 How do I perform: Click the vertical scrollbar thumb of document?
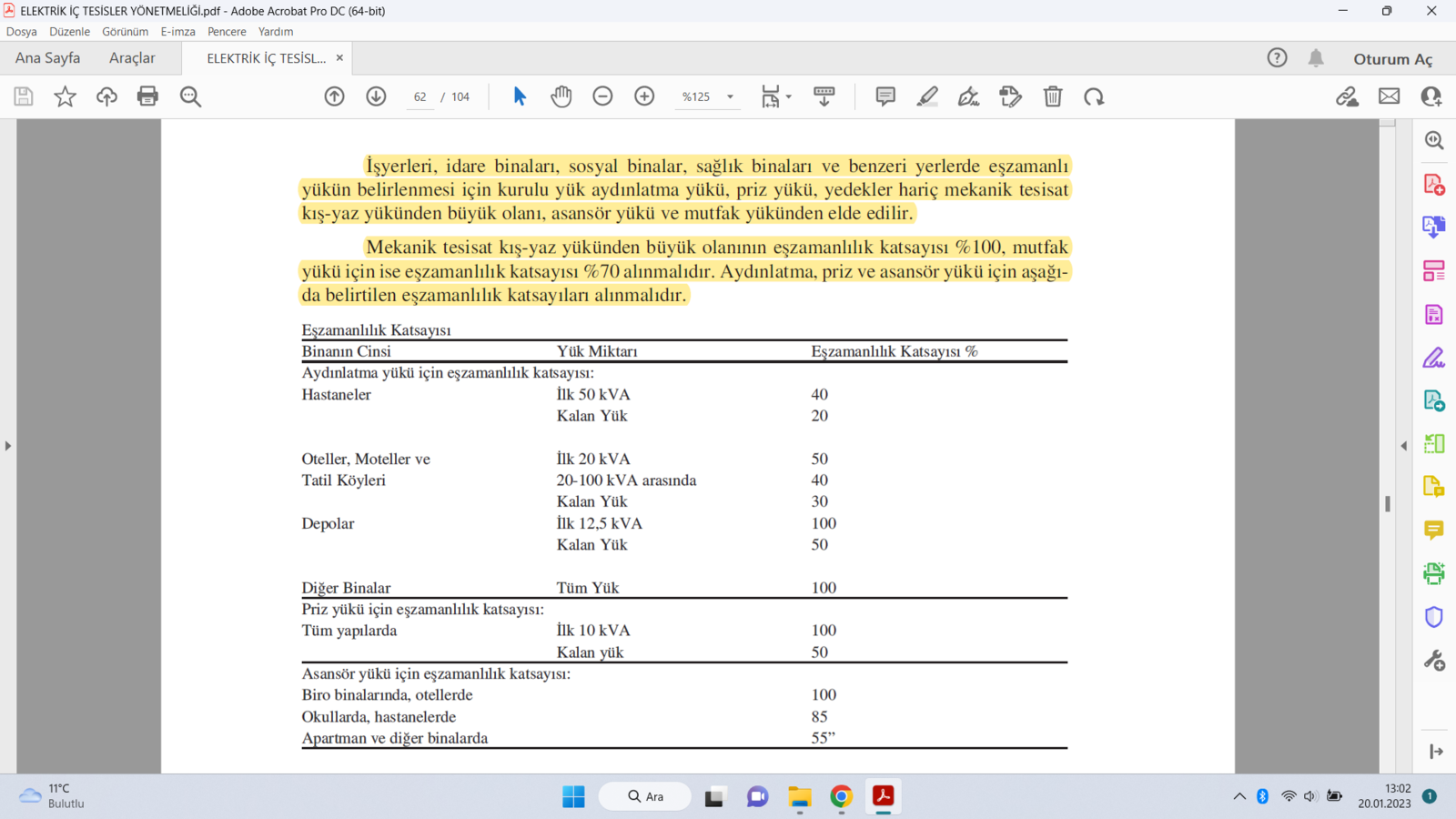pyautogui.click(x=1388, y=503)
